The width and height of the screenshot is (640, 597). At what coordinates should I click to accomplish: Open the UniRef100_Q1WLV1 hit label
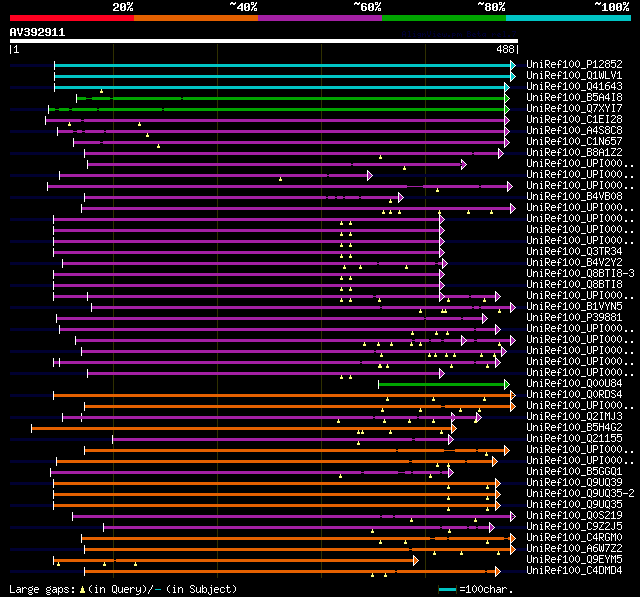coord(574,75)
